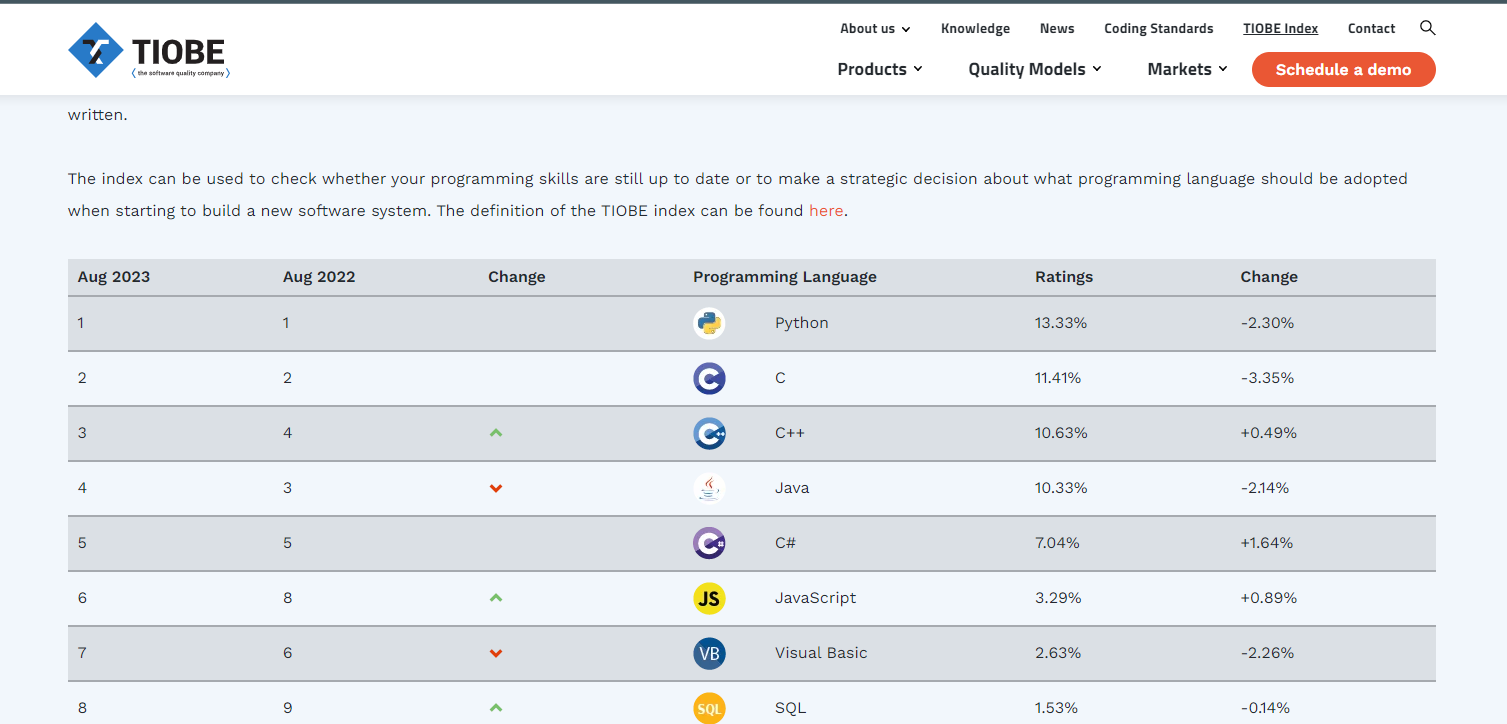Click the C# language icon
Screen dimensions: 1507x724
click(709, 543)
